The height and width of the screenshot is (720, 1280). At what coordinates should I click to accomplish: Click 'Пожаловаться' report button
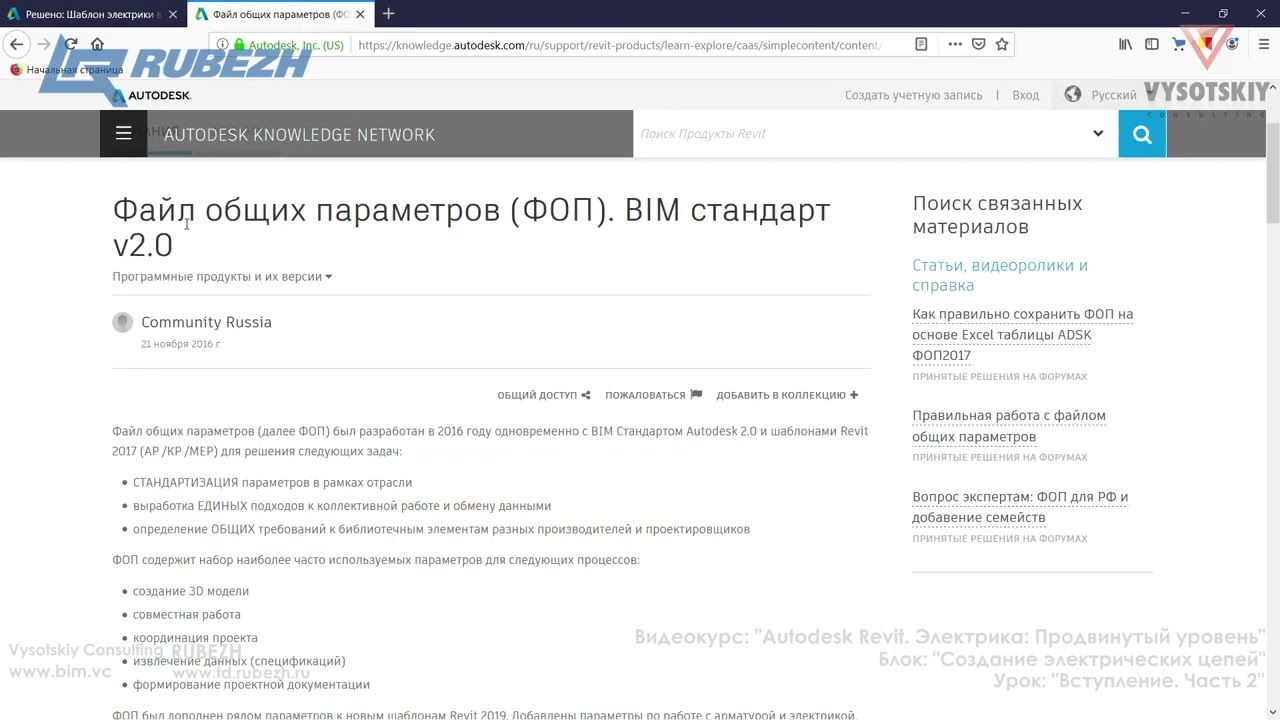click(x=654, y=395)
